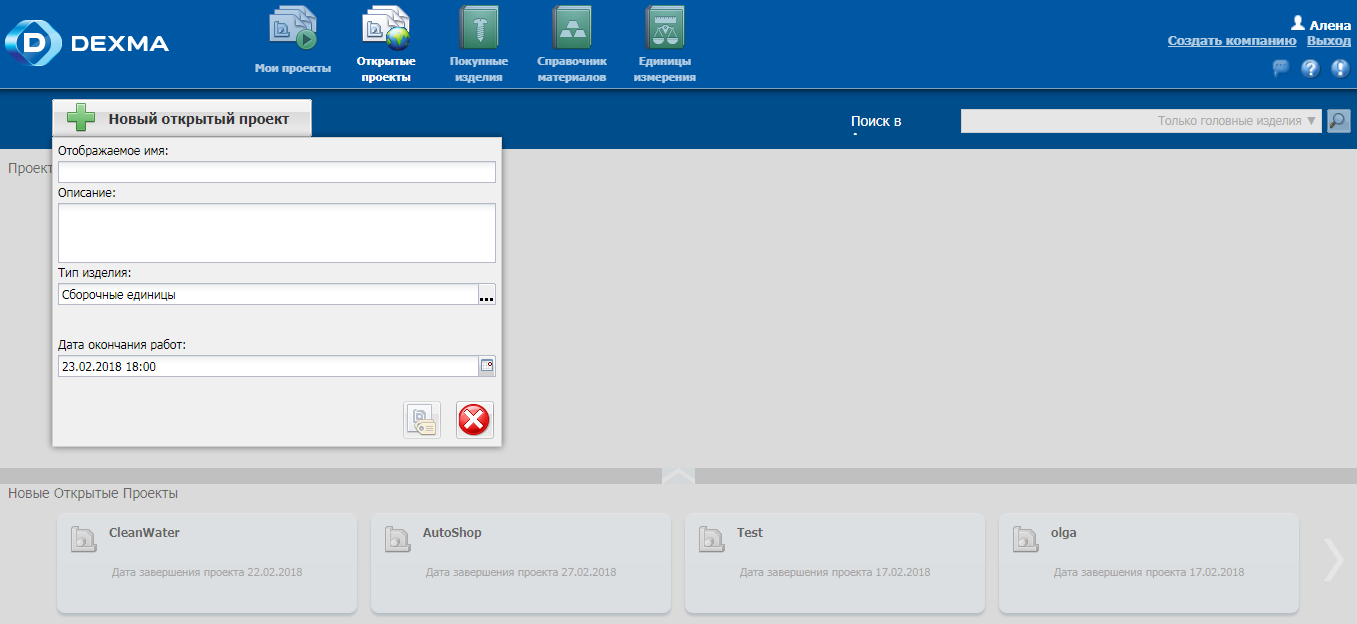Open the Test project card title
This screenshot has height=624, width=1357.
point(750,533)
